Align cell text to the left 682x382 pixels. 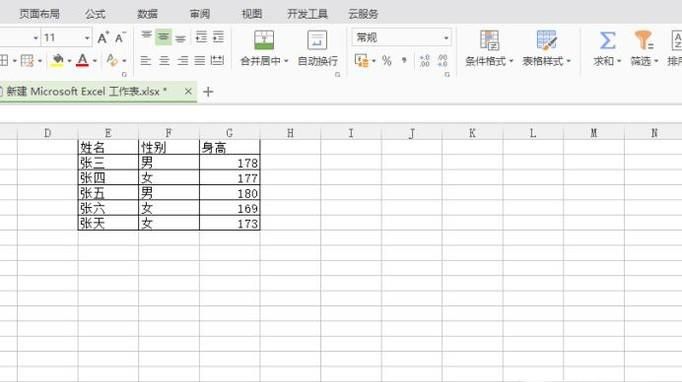tap(146, 60)
